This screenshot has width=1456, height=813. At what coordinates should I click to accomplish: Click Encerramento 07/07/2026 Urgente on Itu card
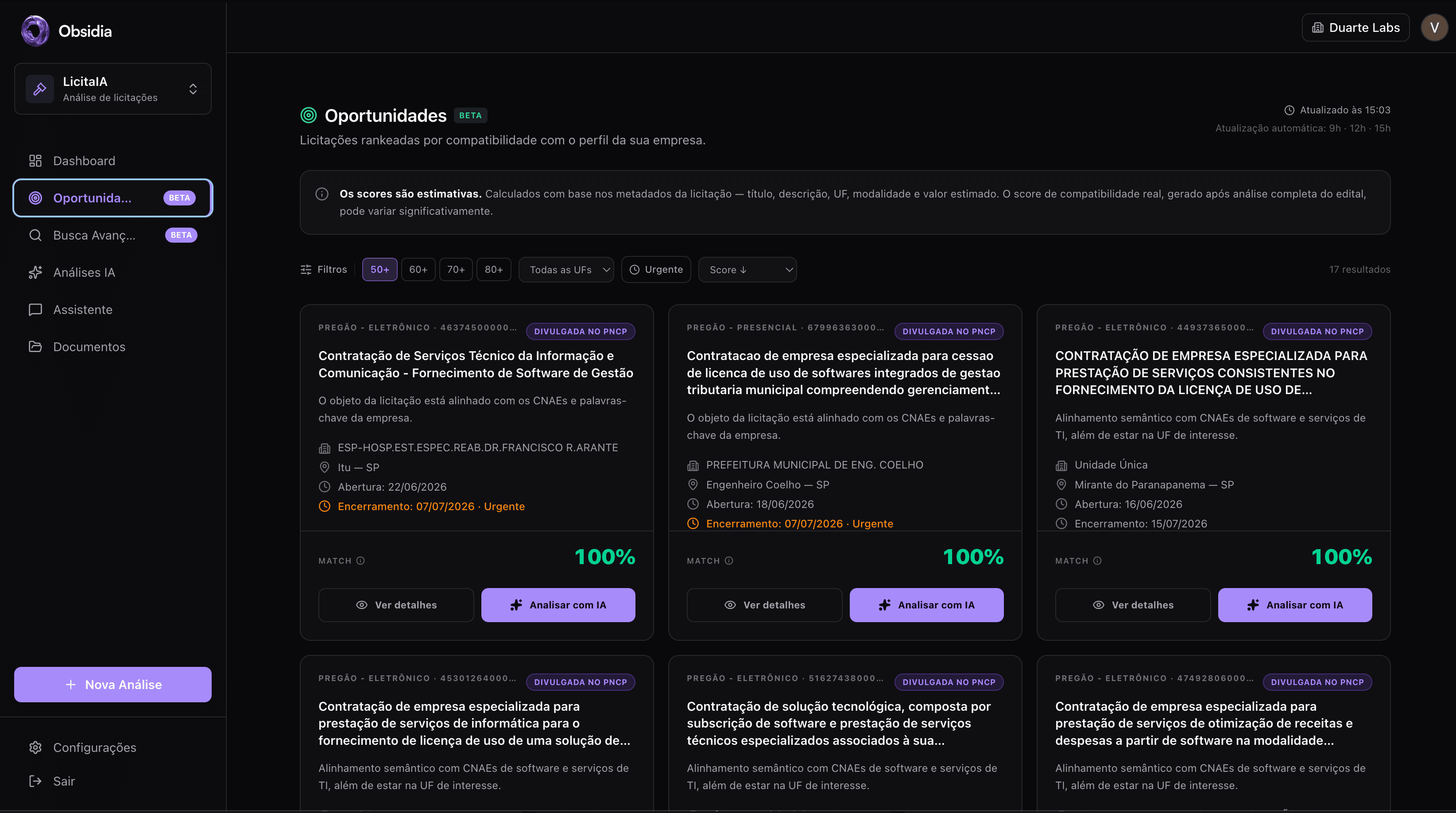(x=422, y=507)
